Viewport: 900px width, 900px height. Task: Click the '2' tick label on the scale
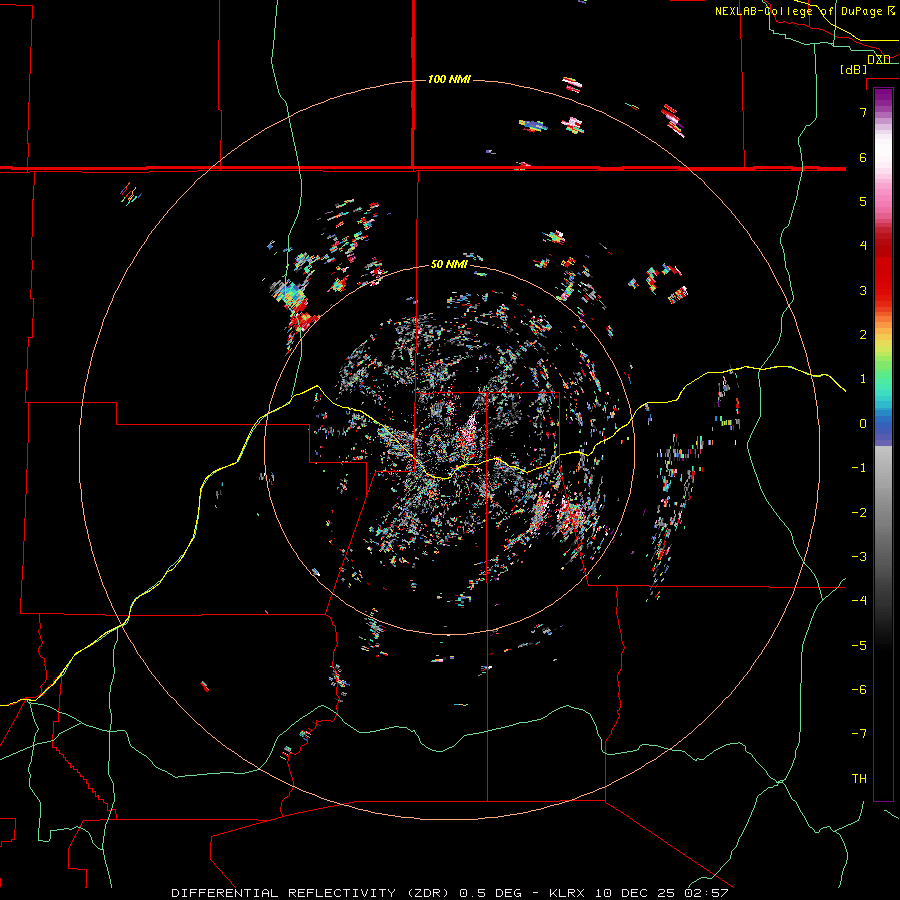[863, 335]
